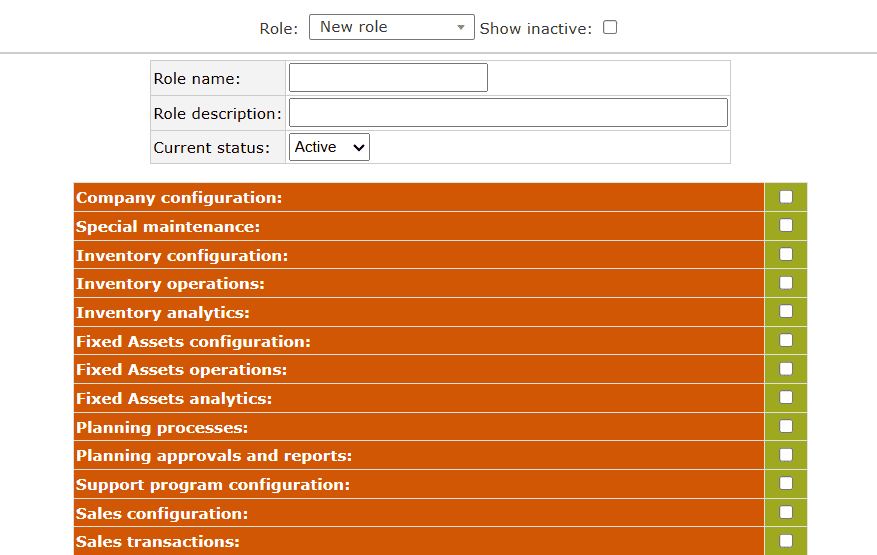This screenshot has height=555, width=877.
Task: Click the Role description text field
Action: click(x=508, y=113)
